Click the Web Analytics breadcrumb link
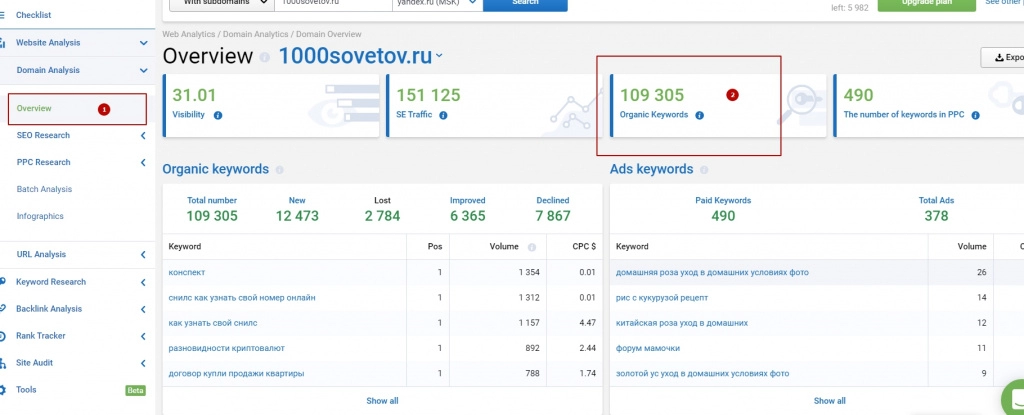Viewport: 1024px width, 415px height. coord(189,34)
